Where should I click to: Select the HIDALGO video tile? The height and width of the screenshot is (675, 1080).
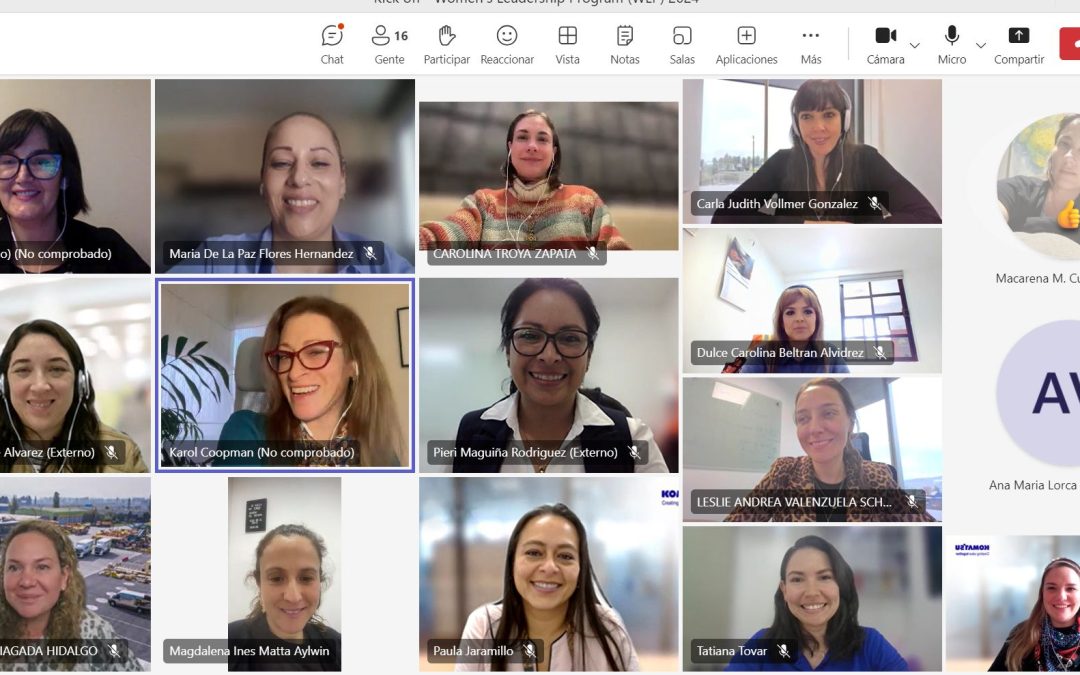tap(75, 574)
